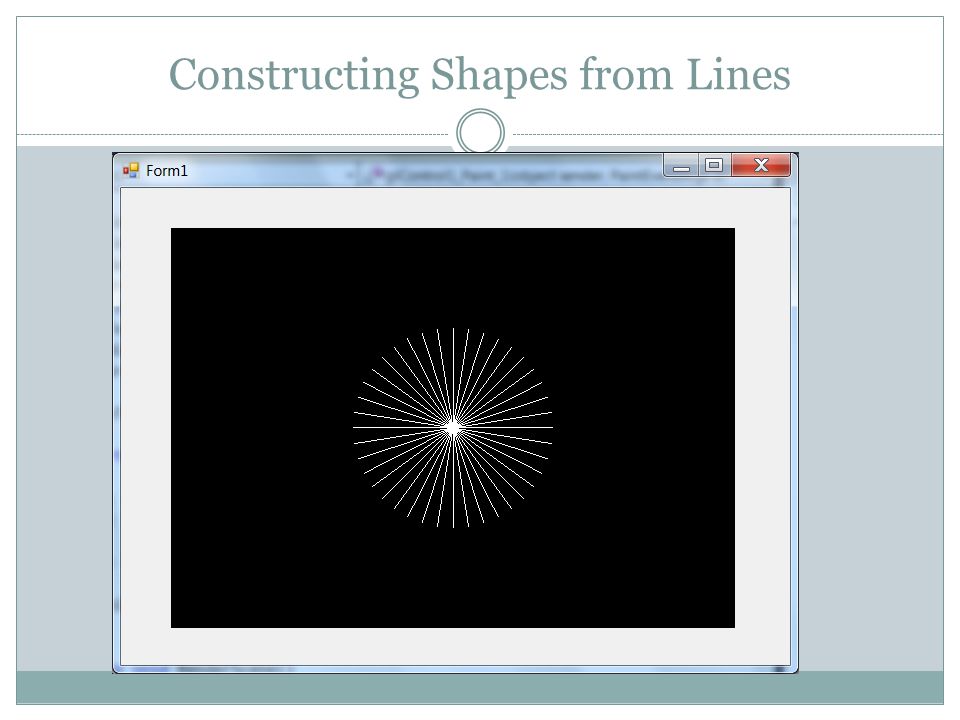Maximize the Form1 window
960x720 pixels.
tap(714, 165)
